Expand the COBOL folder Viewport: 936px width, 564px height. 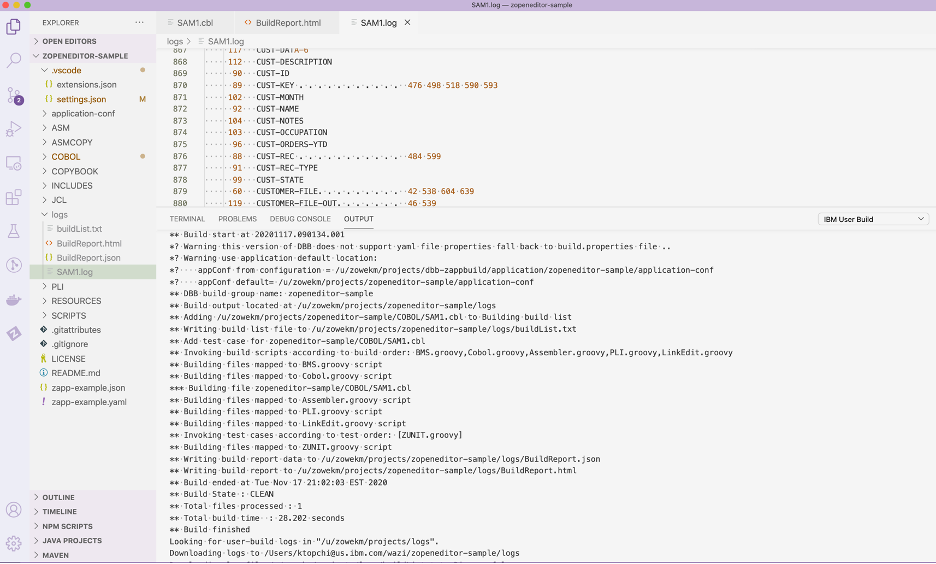tap(93, 157)
